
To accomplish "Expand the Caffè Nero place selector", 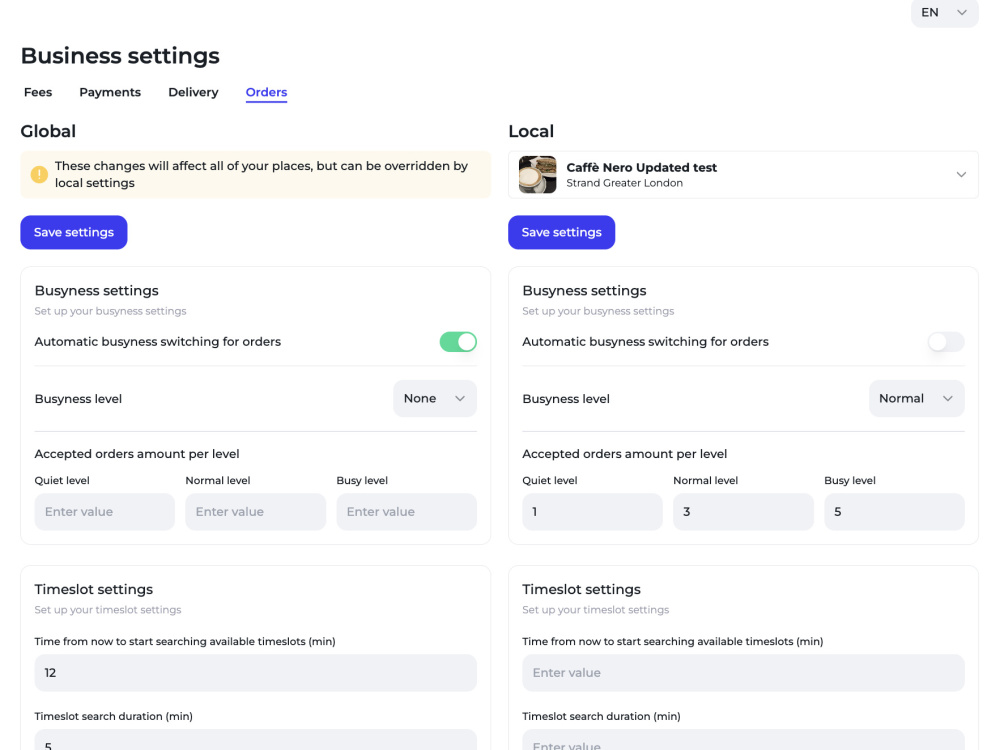I will click(x=743, y=175).
